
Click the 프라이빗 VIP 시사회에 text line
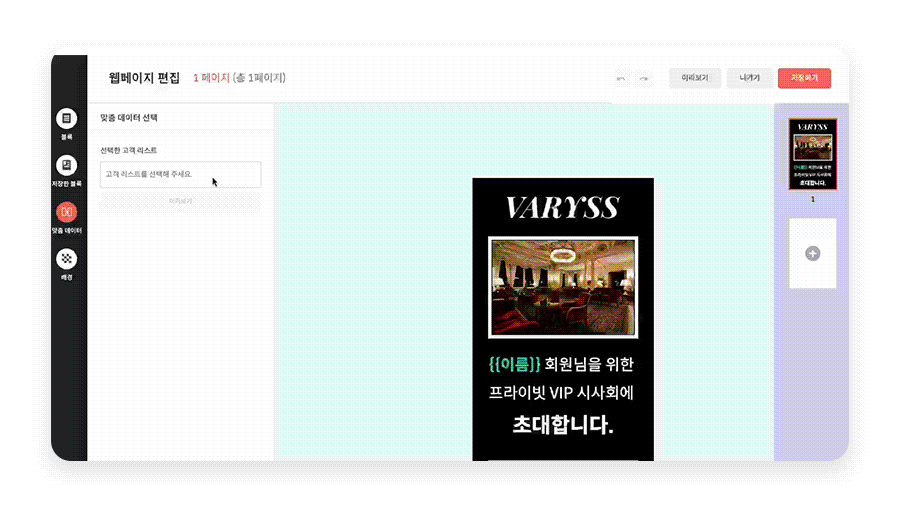[561, 393]
